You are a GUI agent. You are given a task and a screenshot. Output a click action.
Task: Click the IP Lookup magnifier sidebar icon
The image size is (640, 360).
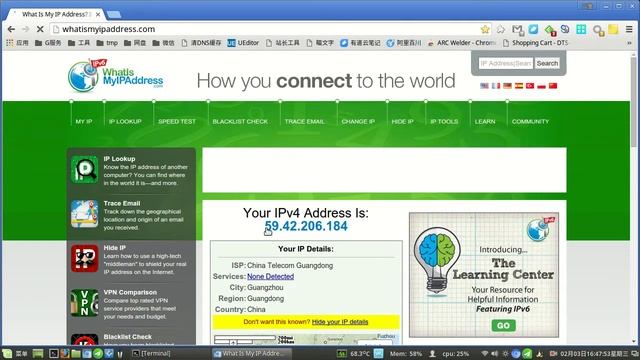(x=84, y=169)
